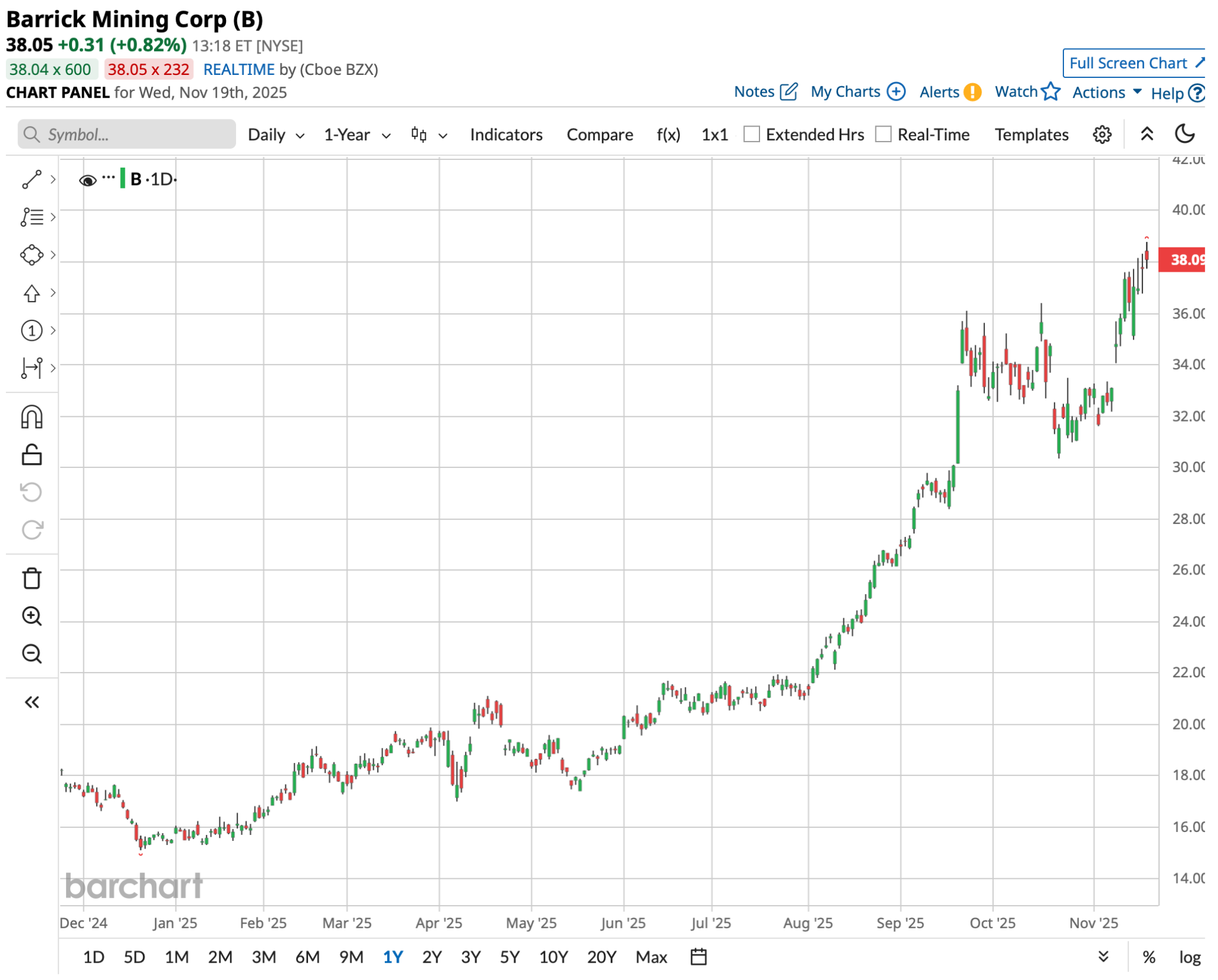Open the Actions dropdown menu
The width and height of the screenshot is (1218, 980).
[x=1106, y=92]
